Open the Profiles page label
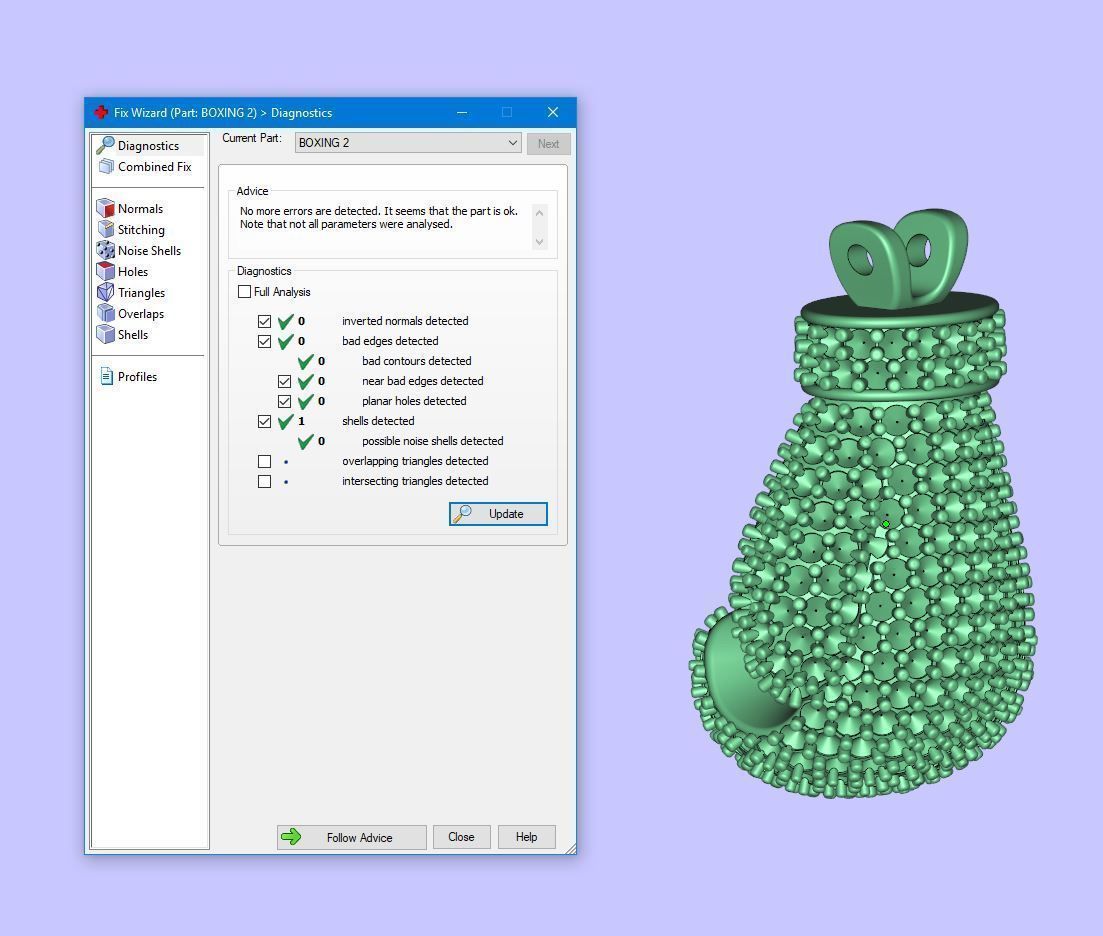 [x=137, y=377]
